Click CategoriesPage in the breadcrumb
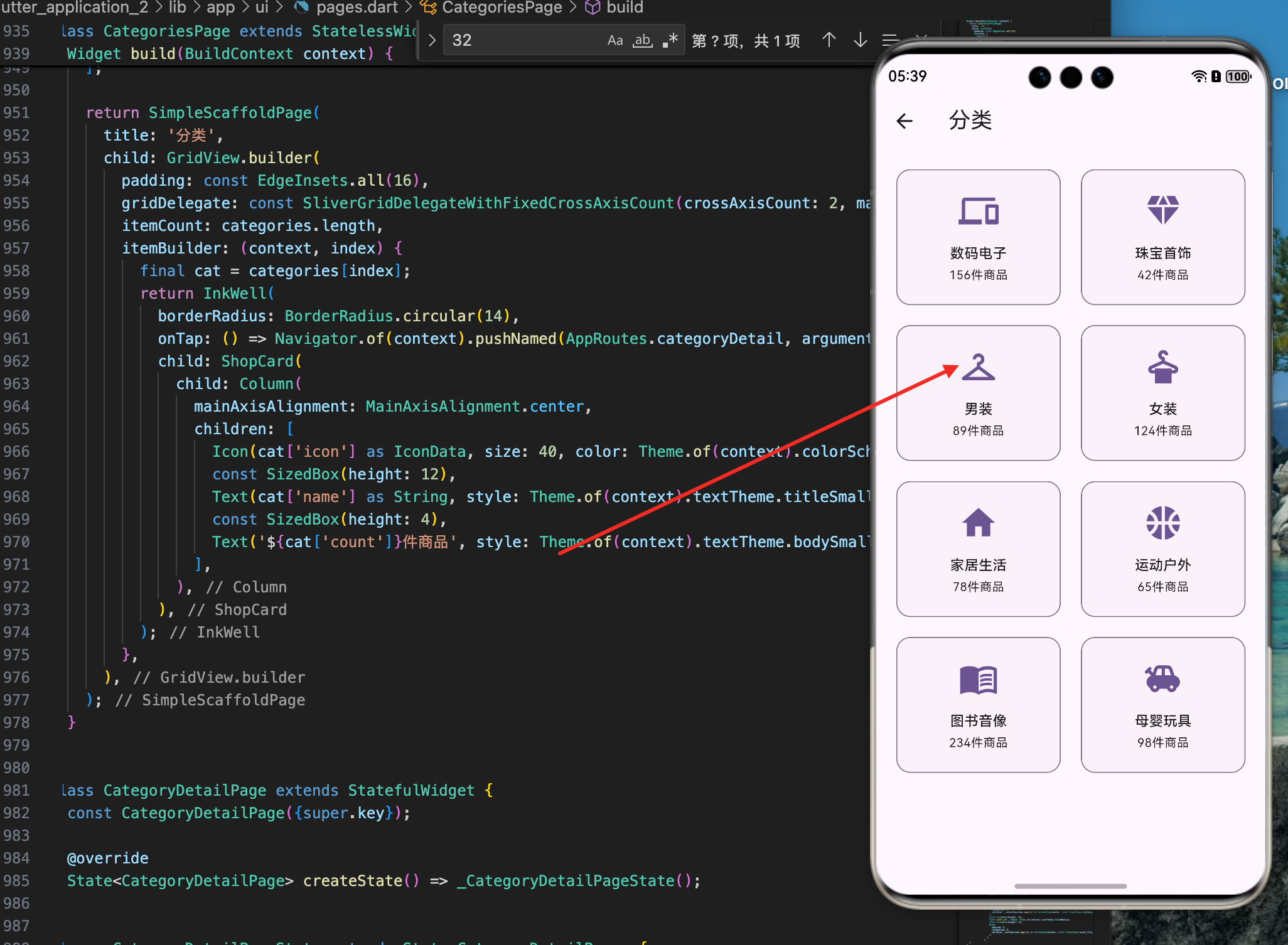The image size is (1288, 945). (x=502, y=8)
